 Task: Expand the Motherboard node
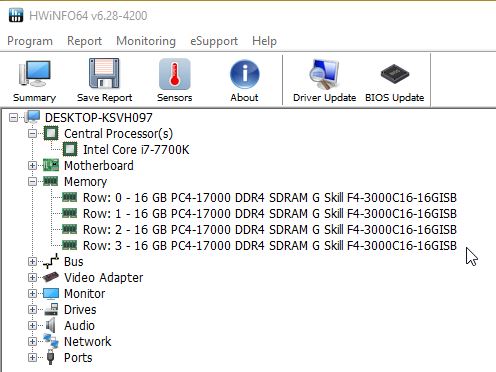click(32, 166)
